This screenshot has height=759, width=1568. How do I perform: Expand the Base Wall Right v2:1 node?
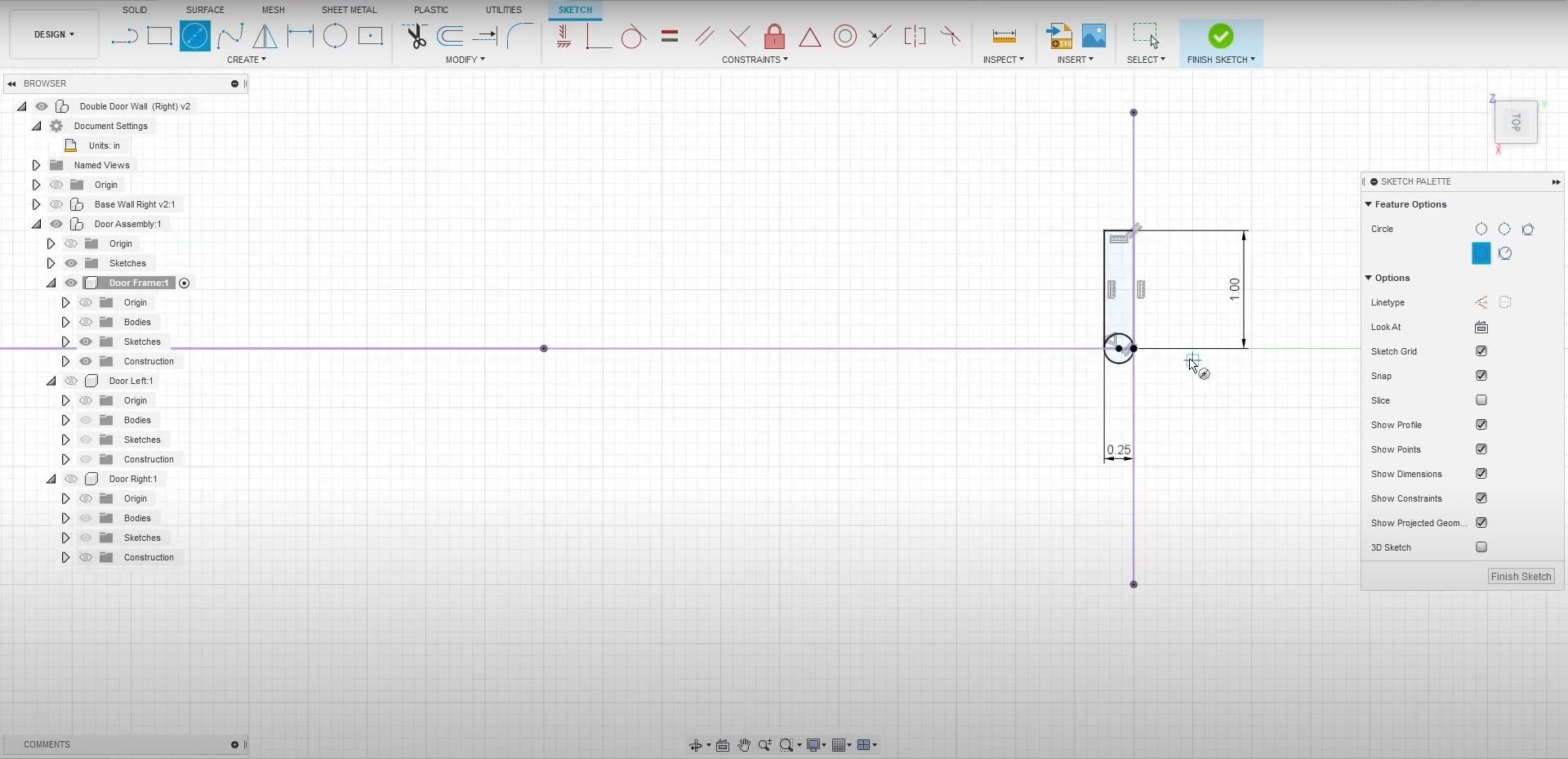36,204
